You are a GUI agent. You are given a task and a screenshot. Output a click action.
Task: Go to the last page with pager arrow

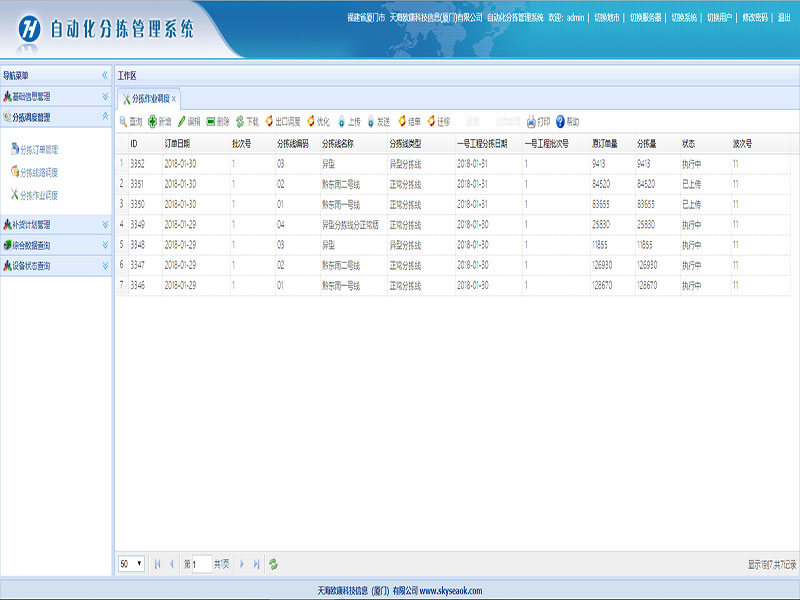click(x=256, y=564)
